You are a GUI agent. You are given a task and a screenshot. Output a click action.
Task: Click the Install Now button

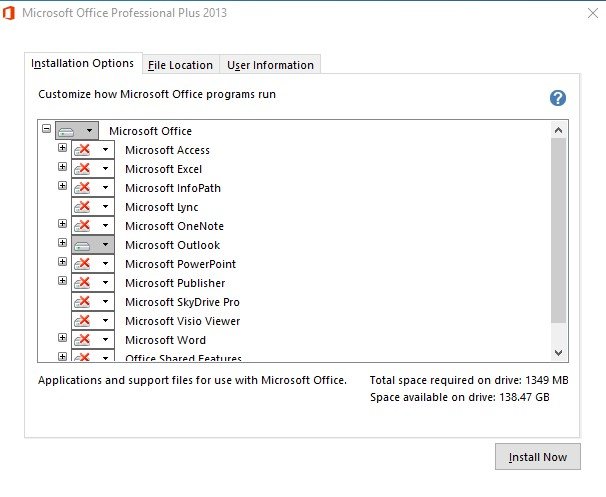coord(538,457)
